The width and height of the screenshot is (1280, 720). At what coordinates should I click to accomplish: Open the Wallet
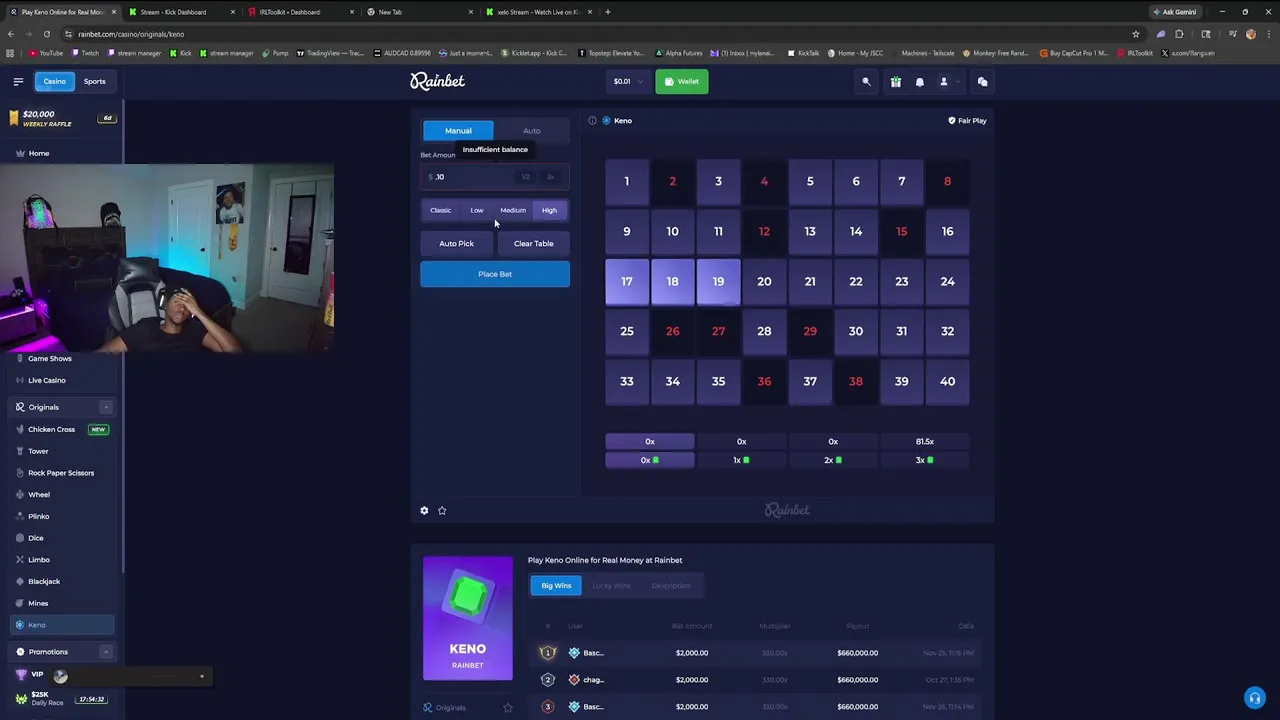tap(682, 81)
